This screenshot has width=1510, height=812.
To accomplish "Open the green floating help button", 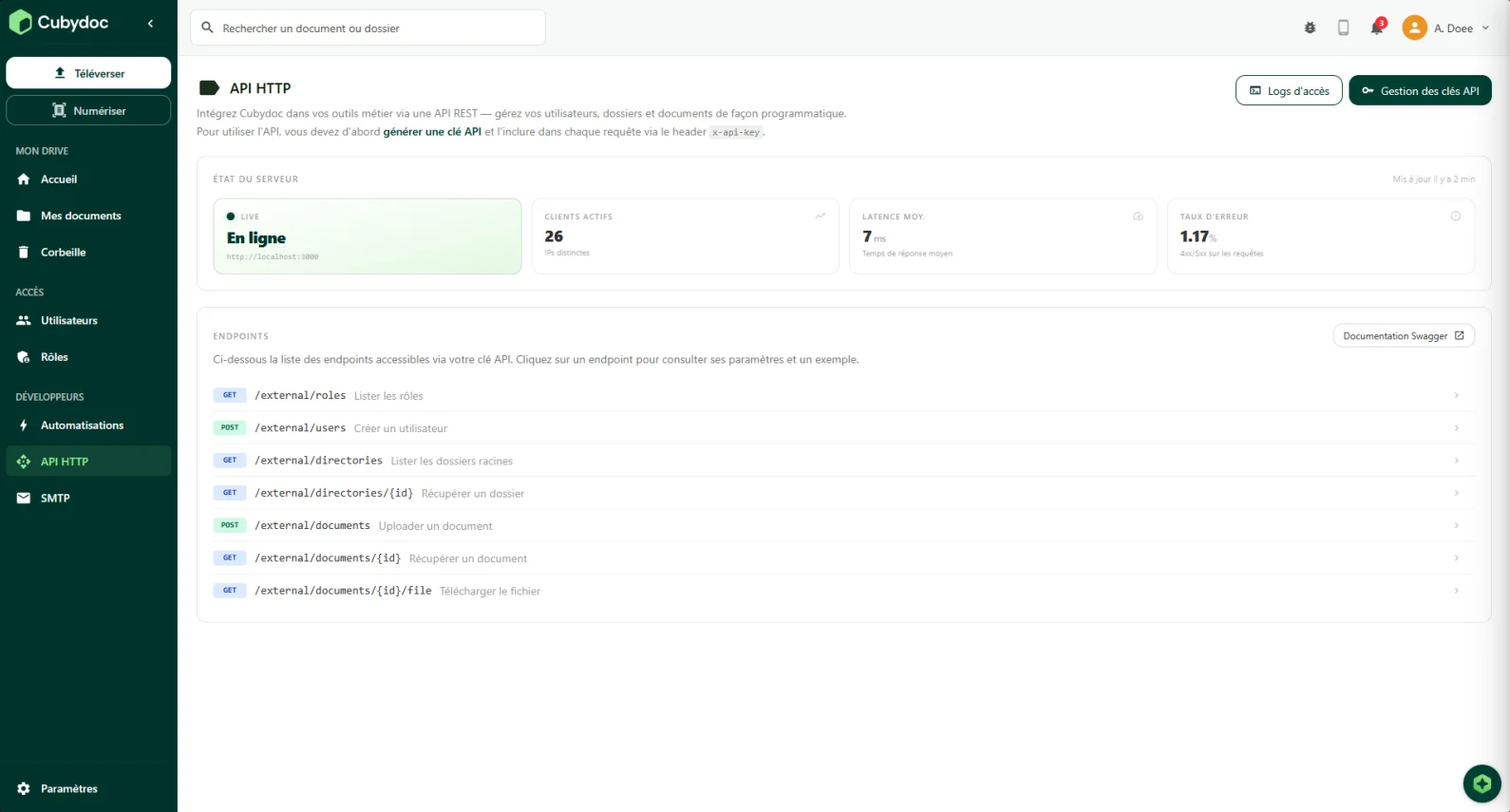I will 1482,784.
